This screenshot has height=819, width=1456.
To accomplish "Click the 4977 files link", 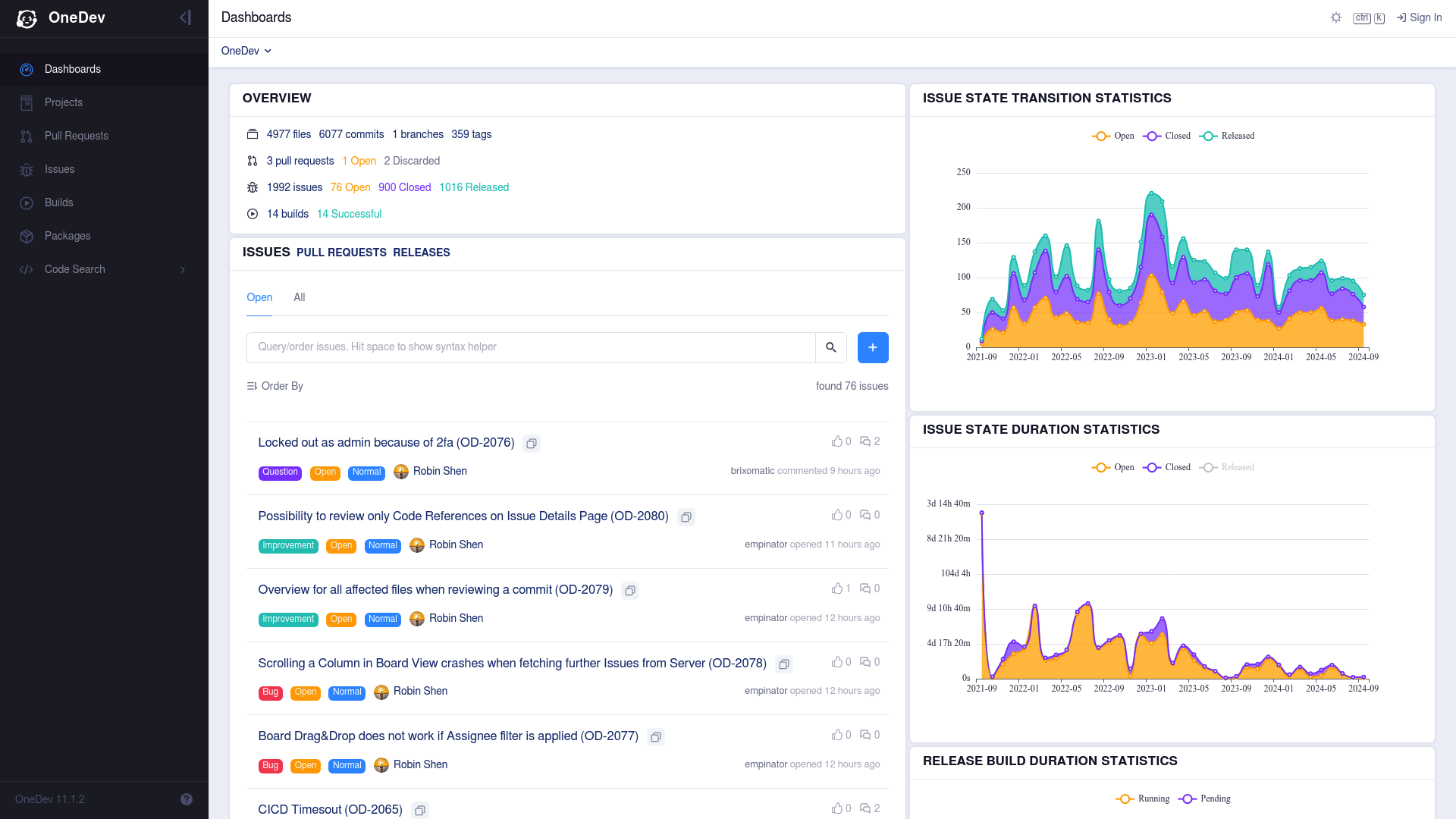I will [289, 134].
